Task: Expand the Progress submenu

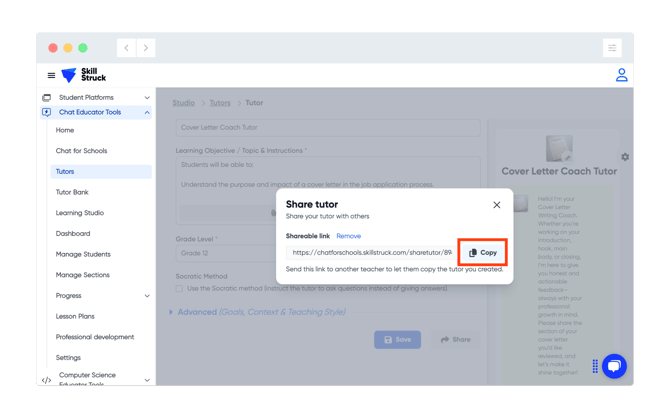Action: coord(147,296)
